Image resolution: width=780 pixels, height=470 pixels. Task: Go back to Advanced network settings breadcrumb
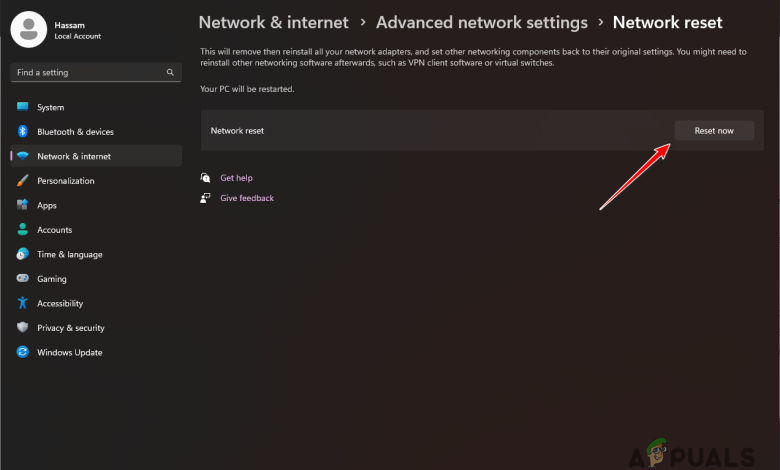pos(481,22)
